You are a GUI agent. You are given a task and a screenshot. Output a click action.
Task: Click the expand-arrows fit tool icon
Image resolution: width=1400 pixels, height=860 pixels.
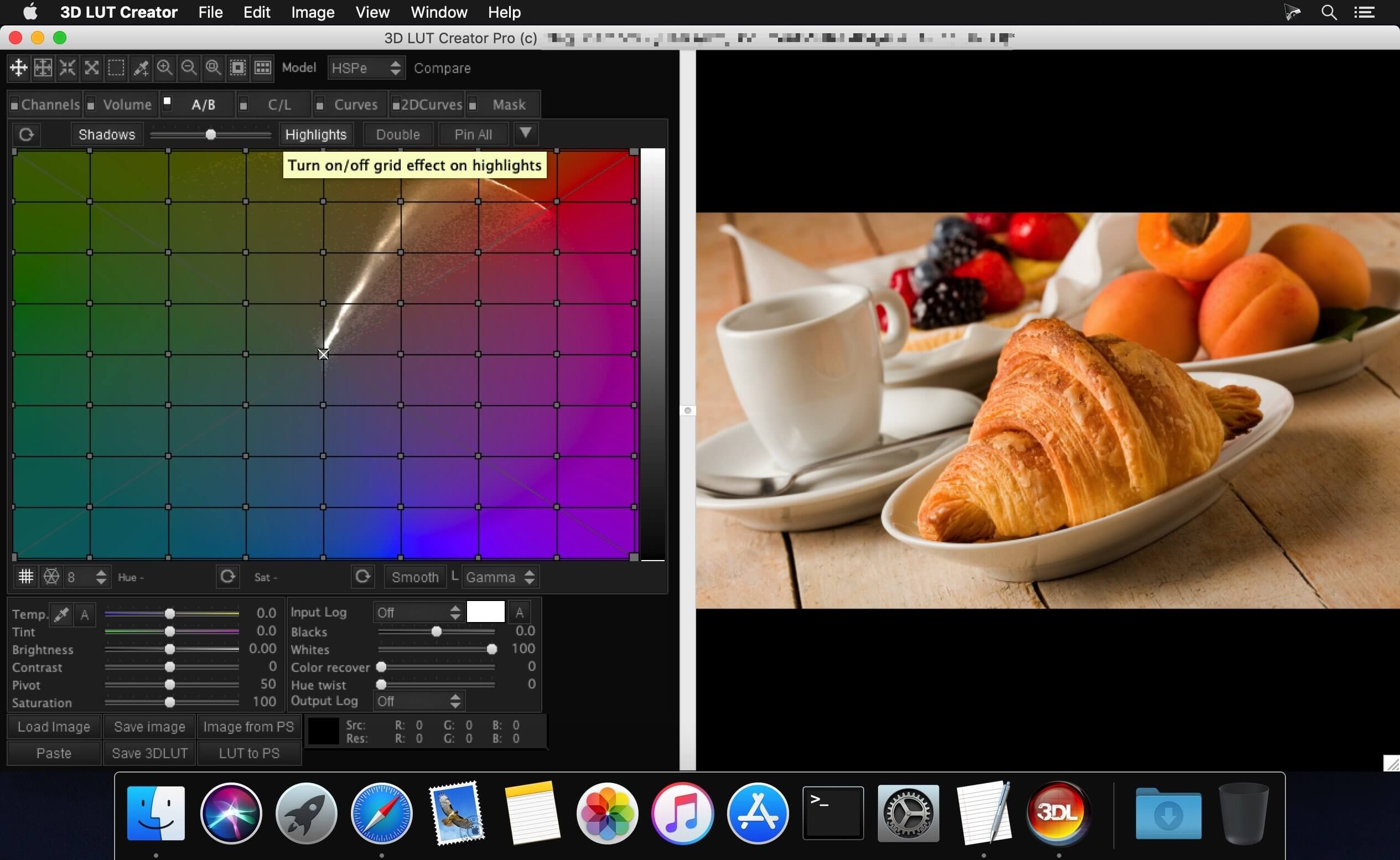[x=91, y=68]
